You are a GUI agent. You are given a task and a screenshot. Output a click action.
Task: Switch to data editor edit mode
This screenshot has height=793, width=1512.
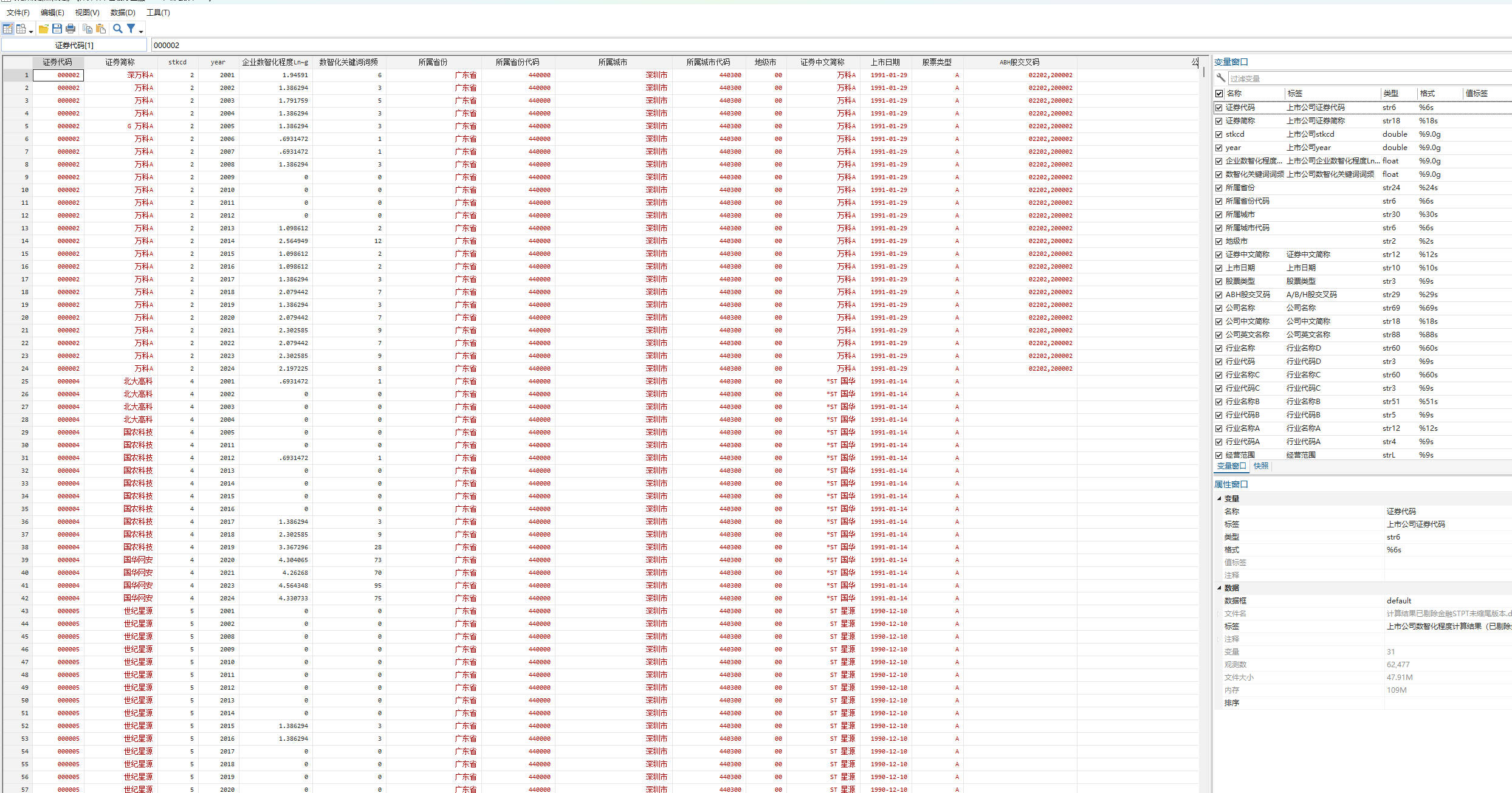click(7, 29)
